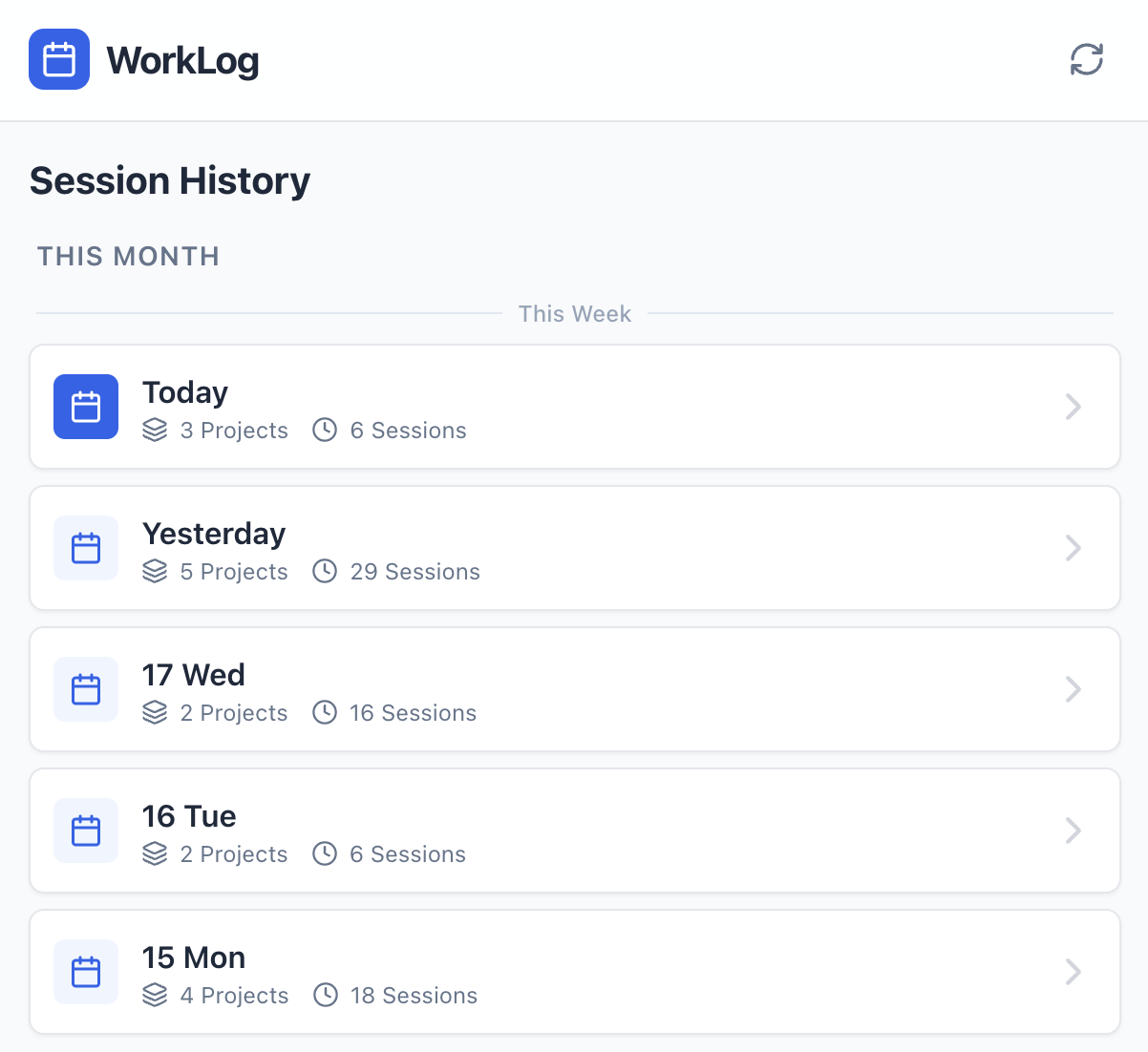Expand the 17 Wed entry chevron

[1073, 689]
